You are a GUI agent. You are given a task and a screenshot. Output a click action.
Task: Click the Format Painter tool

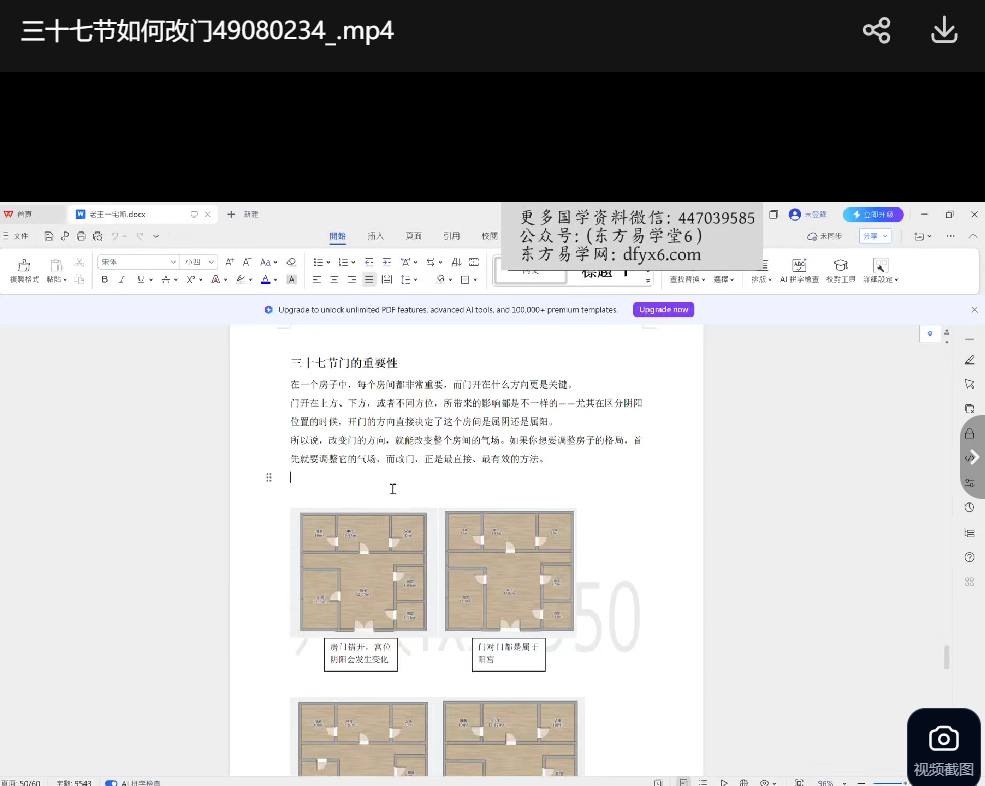tap(24, 269)
